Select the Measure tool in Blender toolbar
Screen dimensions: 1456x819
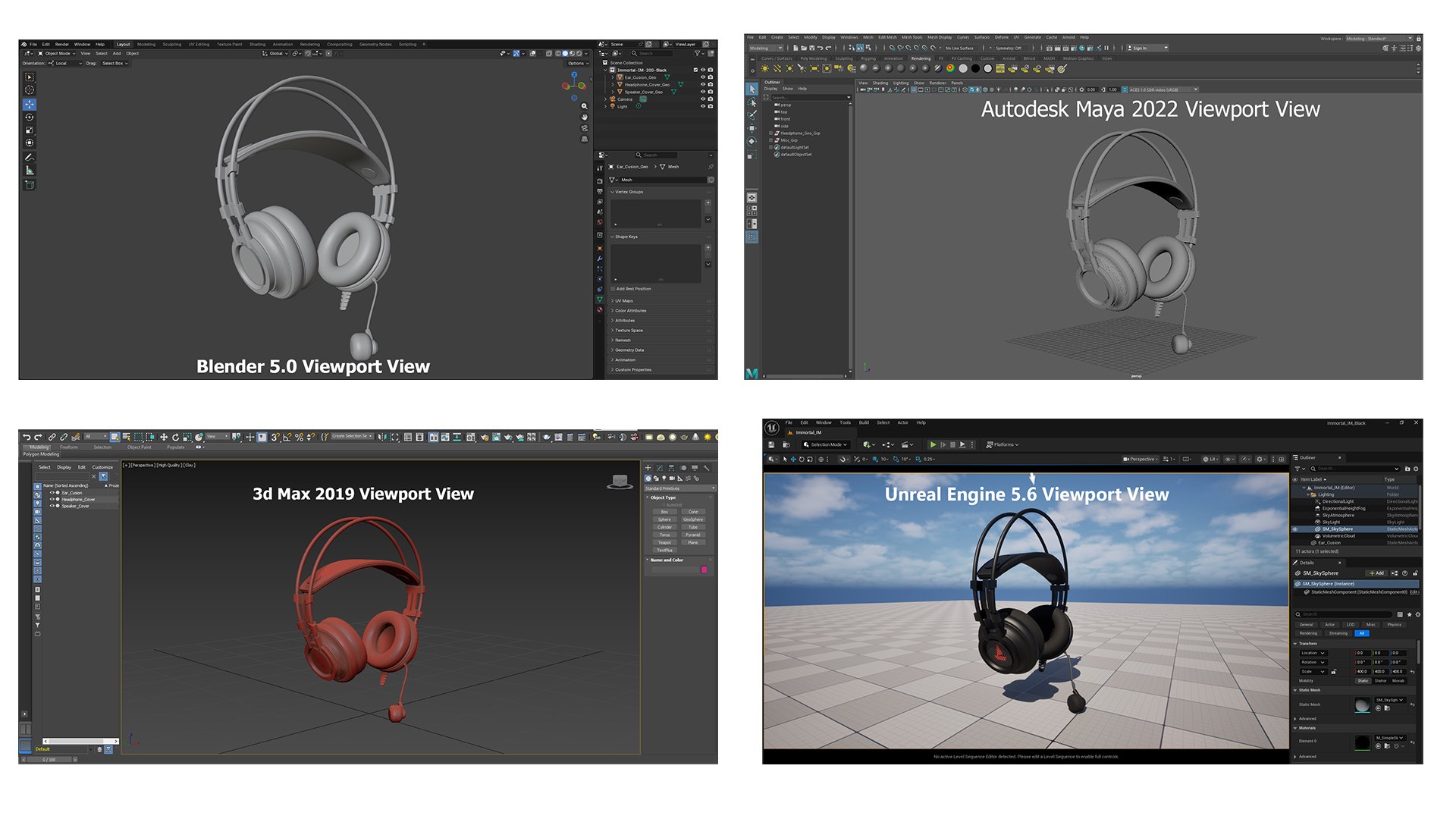pyautogui.click(x=30, y=171)
